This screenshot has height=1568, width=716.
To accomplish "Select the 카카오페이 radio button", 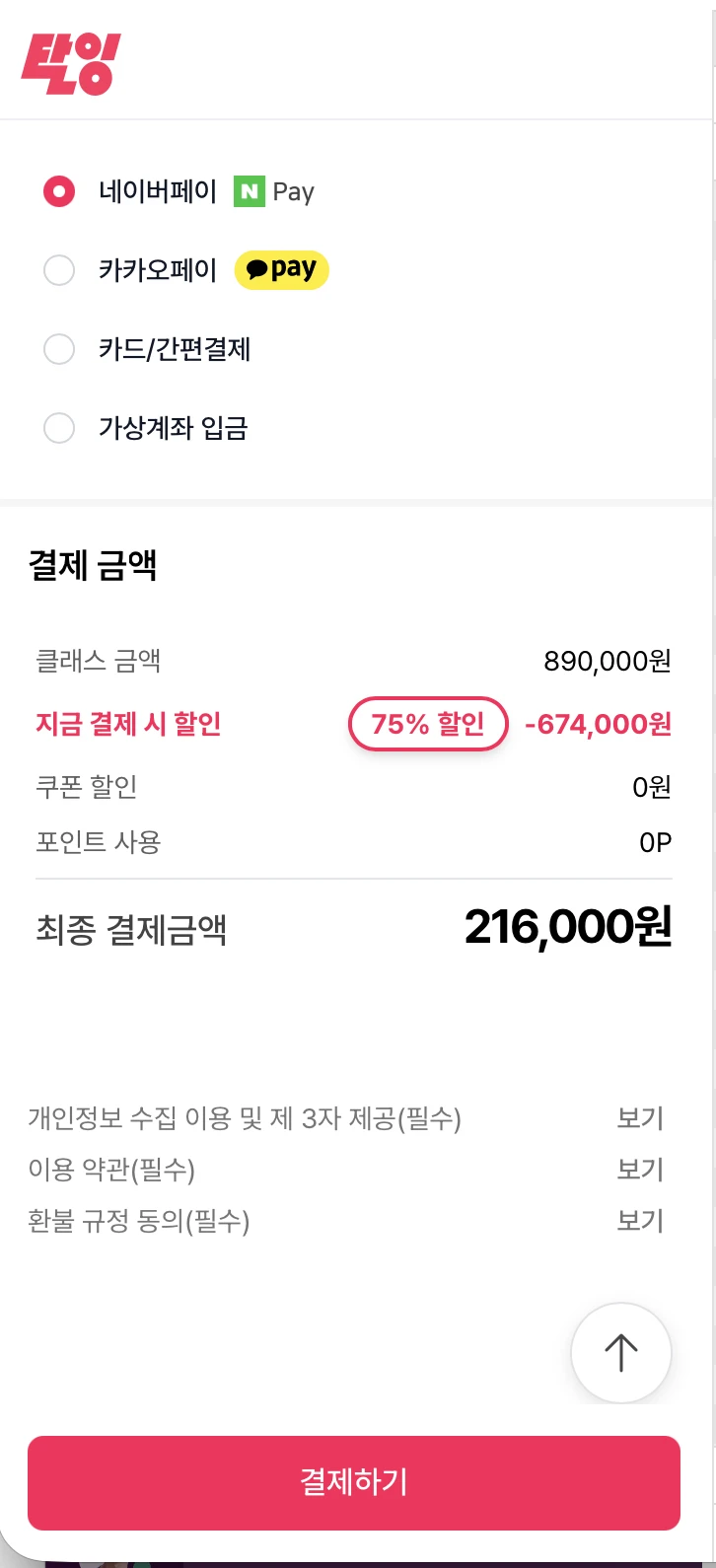I will [x=59, y=270].
